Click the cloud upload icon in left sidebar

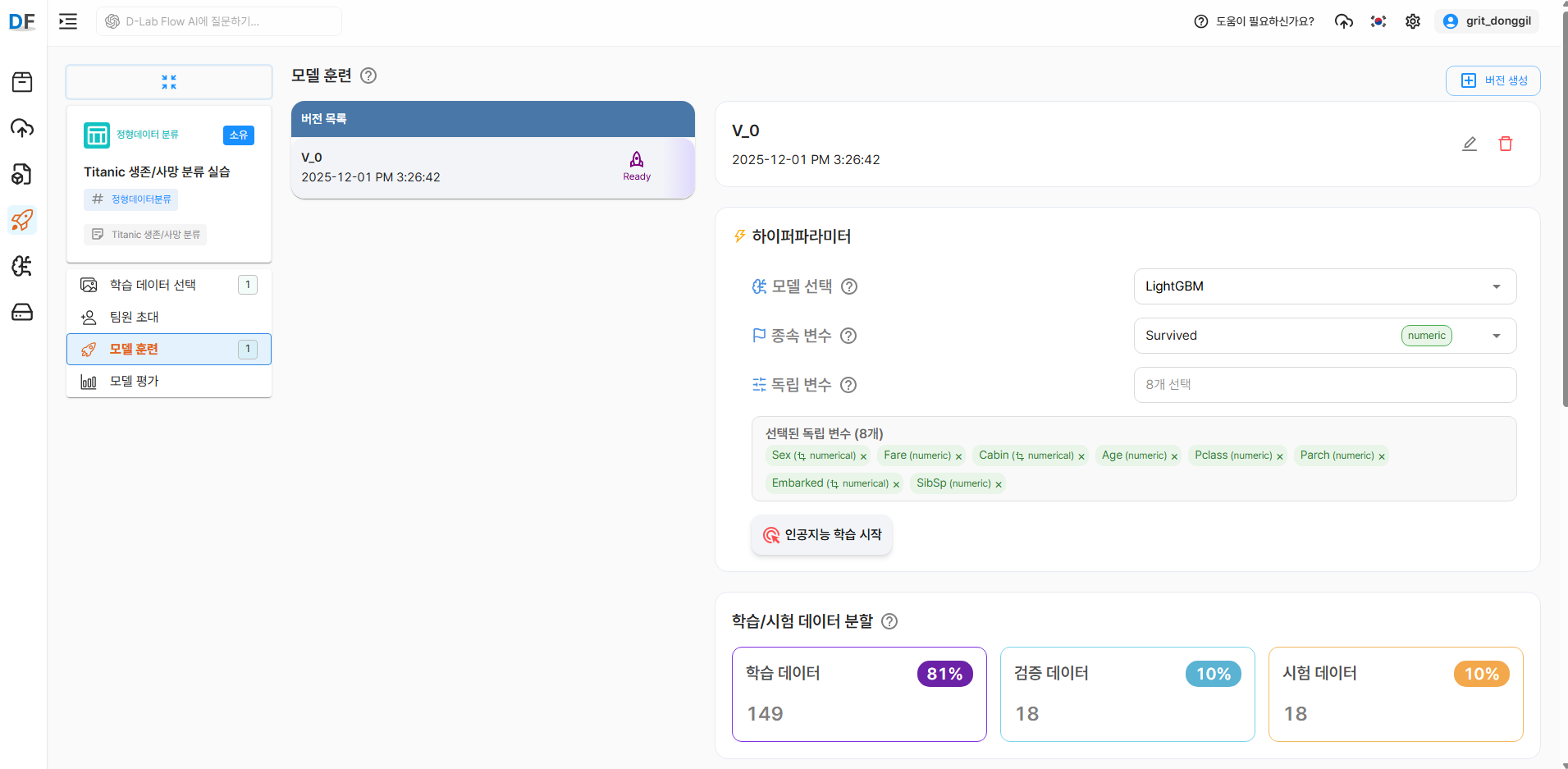pyautogui.click(x=22, y=128)
